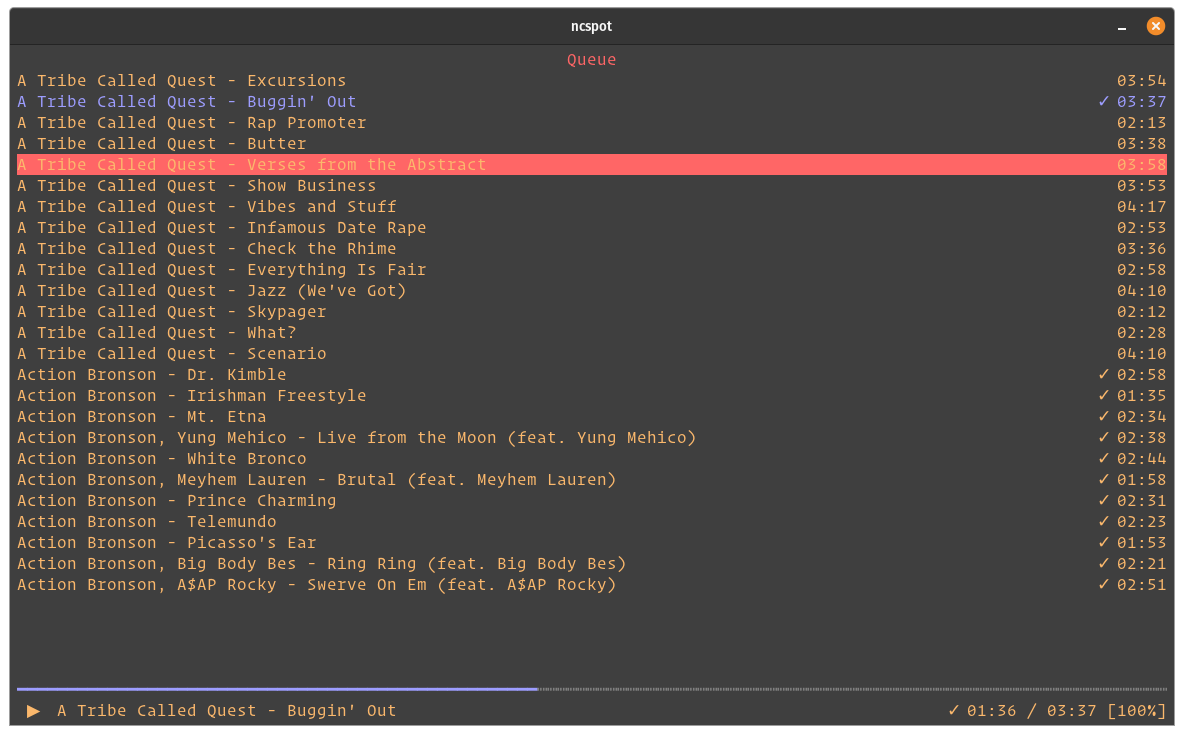This screenshot has width=1184, height=735.
Task: Select track Infamous Date Rape
Action: click(x=592, y=227)
